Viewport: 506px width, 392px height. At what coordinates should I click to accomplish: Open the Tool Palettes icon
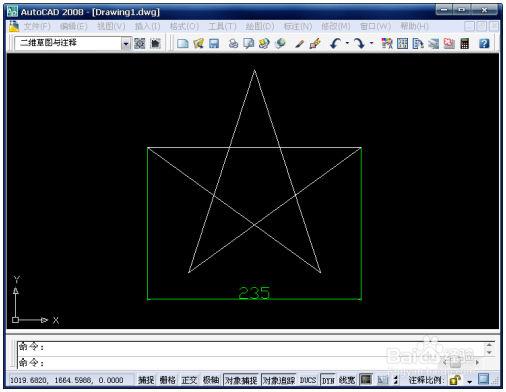coord(418,43)
